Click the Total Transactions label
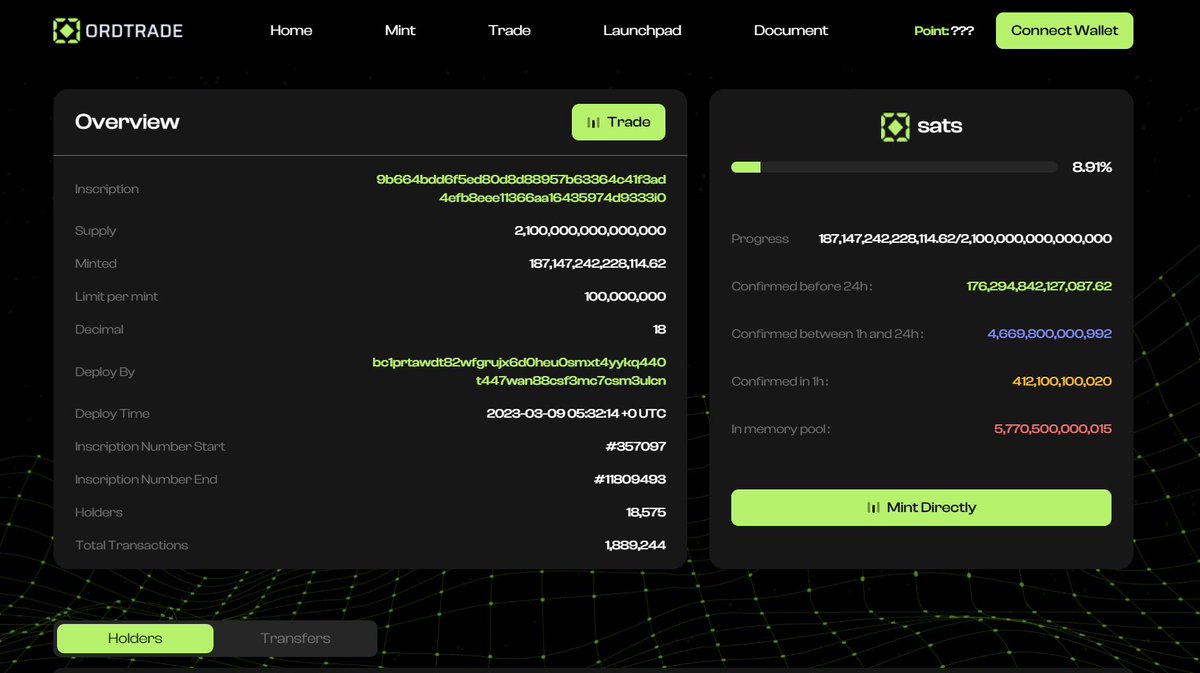This screenshot has height=673, width=1200. pos(132,545)
